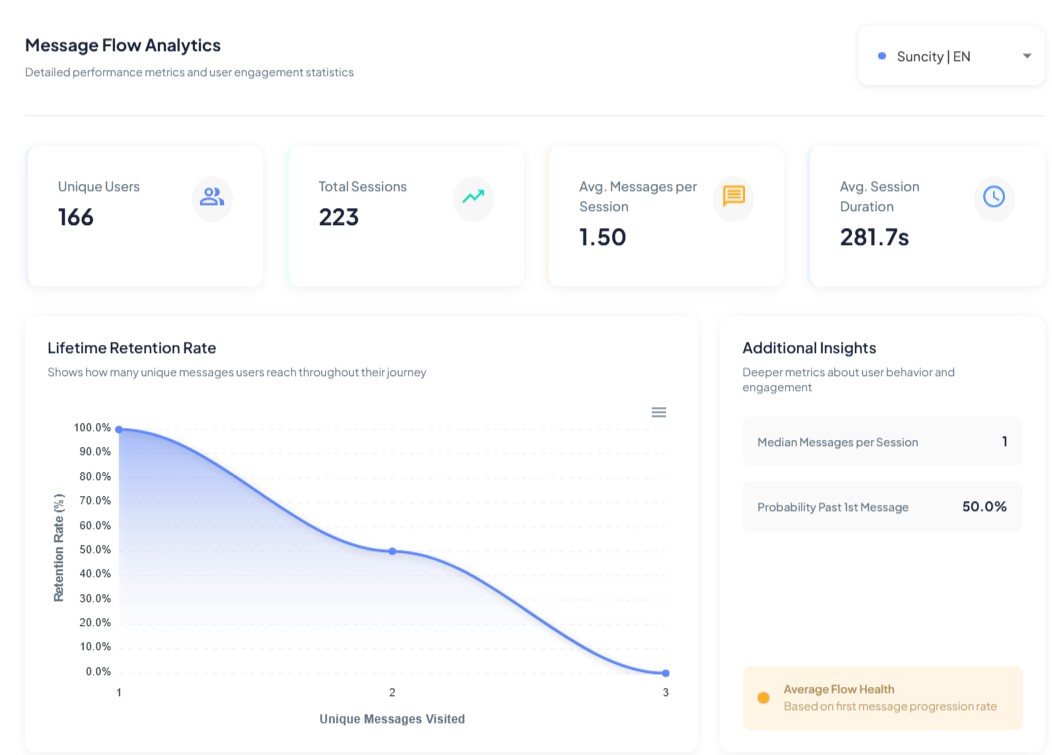Image resolution: width=1052 pixels, height=755 pixels.
Task: Click the Unique Users people icon
Action: (x=212, y=197)
